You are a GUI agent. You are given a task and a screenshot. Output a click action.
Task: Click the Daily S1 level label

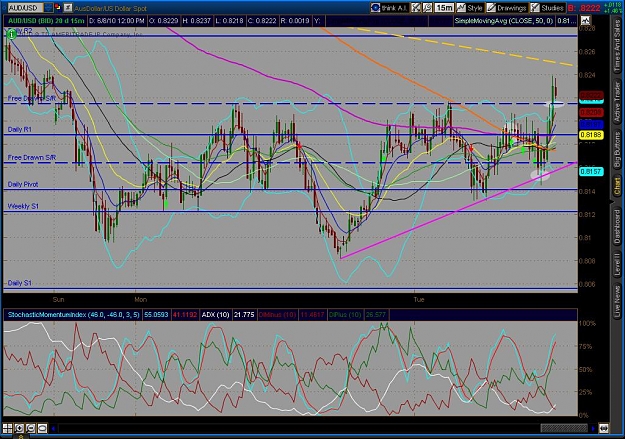point(20,283)
